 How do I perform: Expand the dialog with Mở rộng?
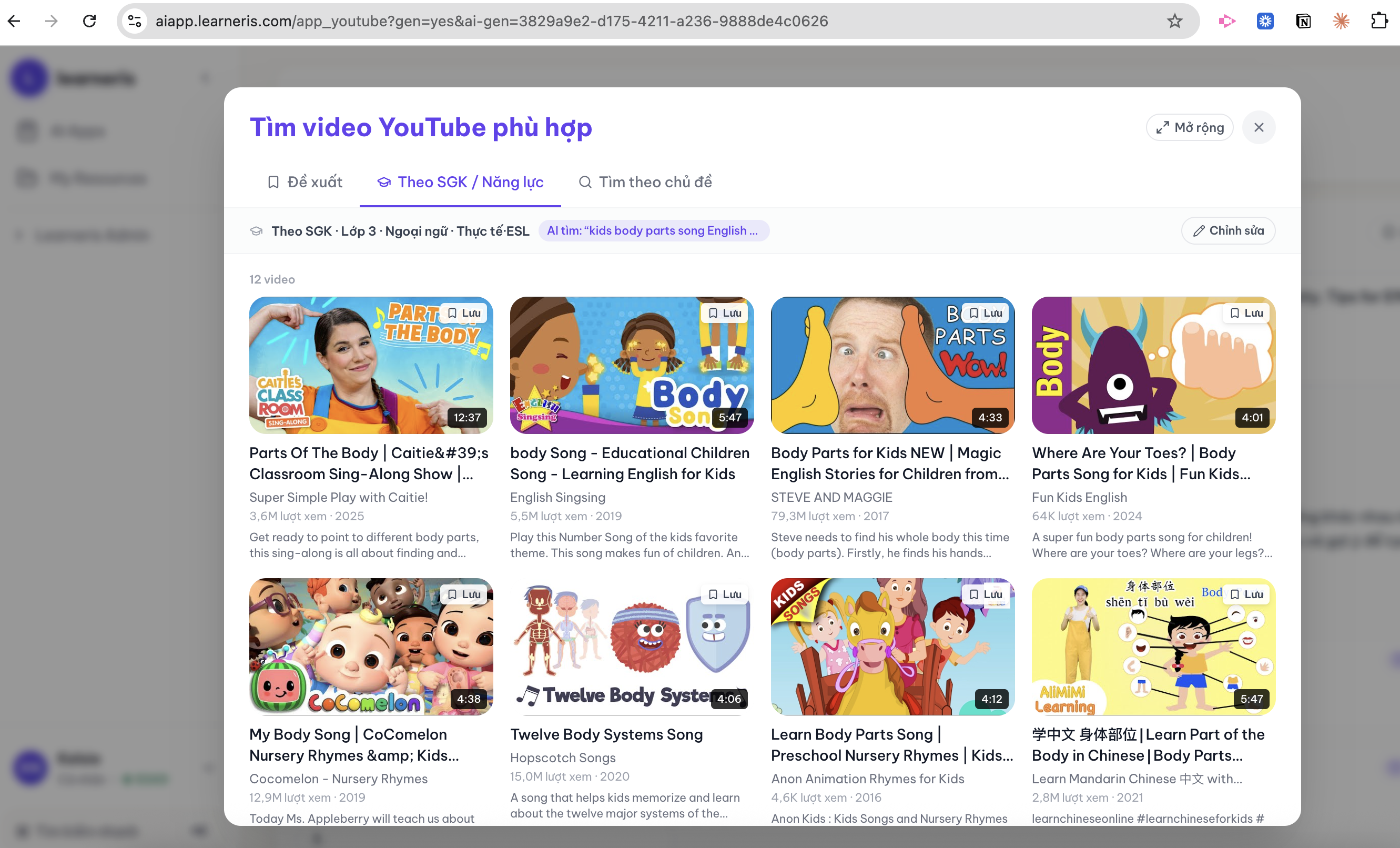[1189, 127]
